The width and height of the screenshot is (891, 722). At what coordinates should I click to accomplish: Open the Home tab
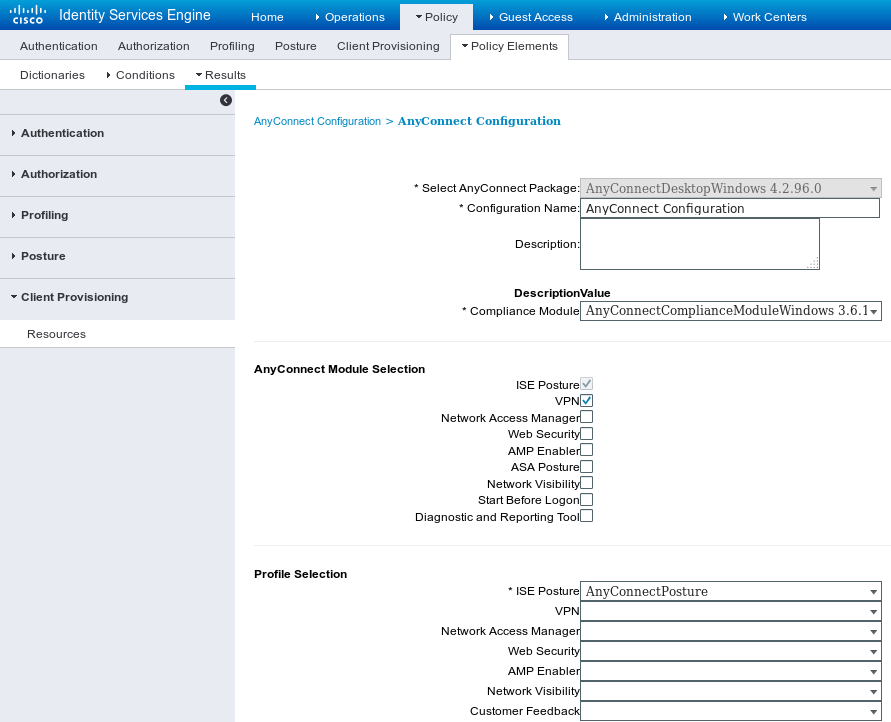[267, 17]
